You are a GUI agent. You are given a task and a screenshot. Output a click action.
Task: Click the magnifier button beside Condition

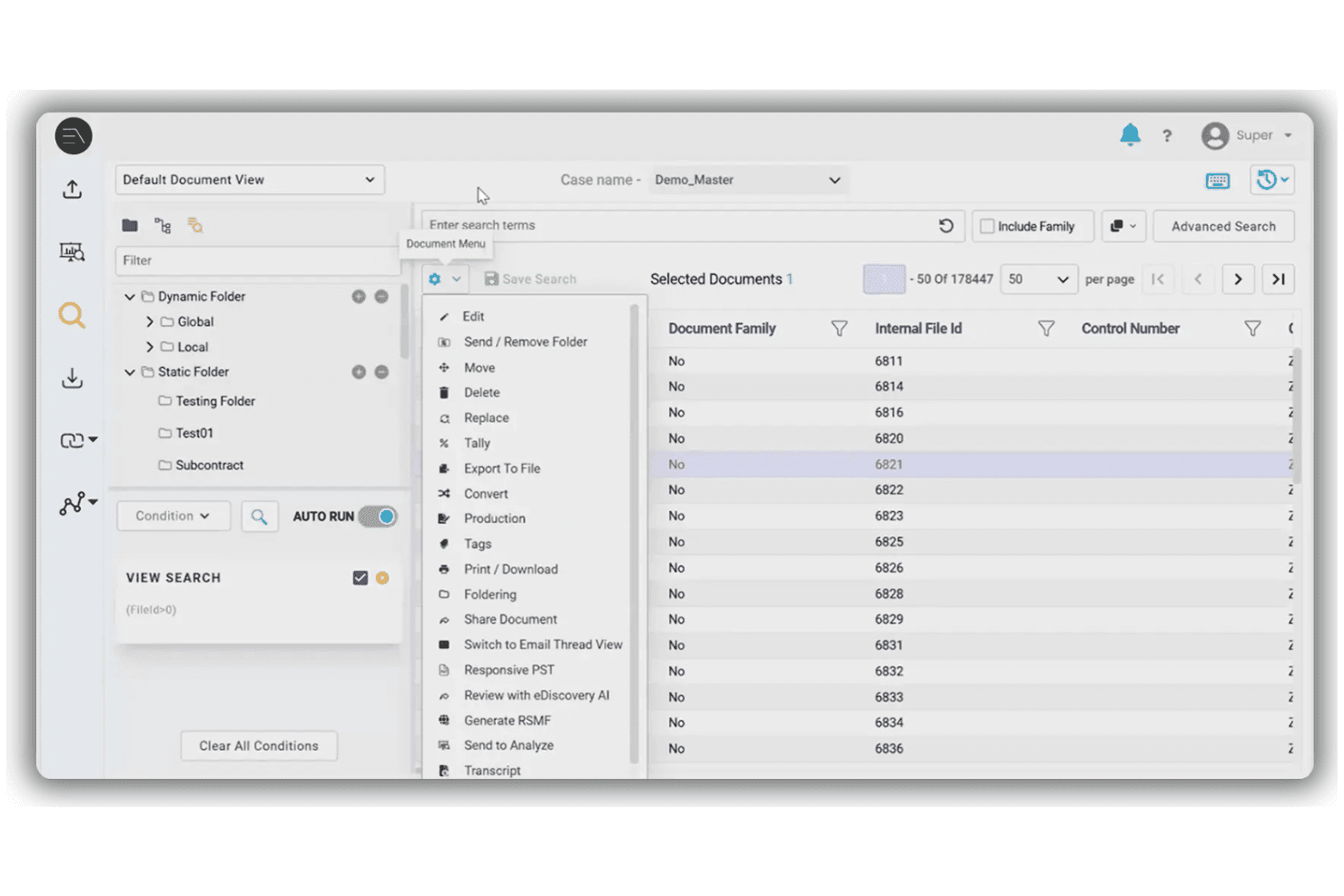[x=259, y=517]
